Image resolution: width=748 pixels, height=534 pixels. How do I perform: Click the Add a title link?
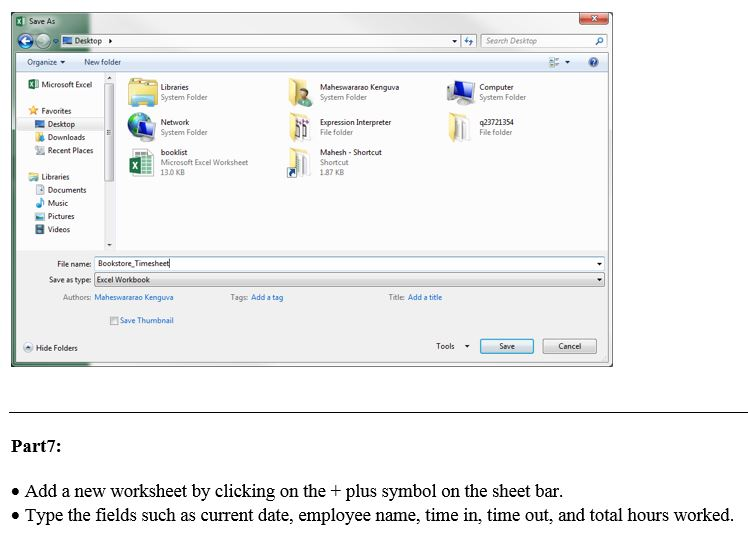(x=425, y=297)
